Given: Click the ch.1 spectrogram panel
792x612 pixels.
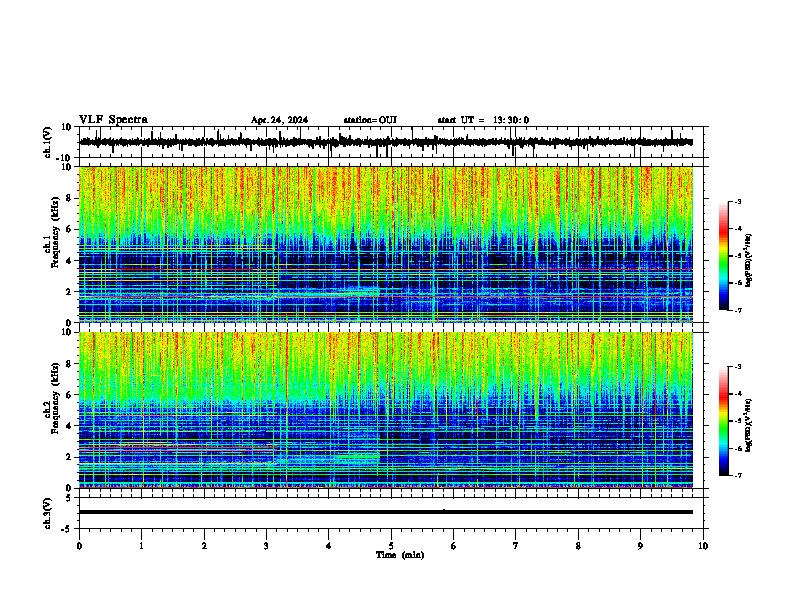Looking at the screenshot, I should 386,244.
